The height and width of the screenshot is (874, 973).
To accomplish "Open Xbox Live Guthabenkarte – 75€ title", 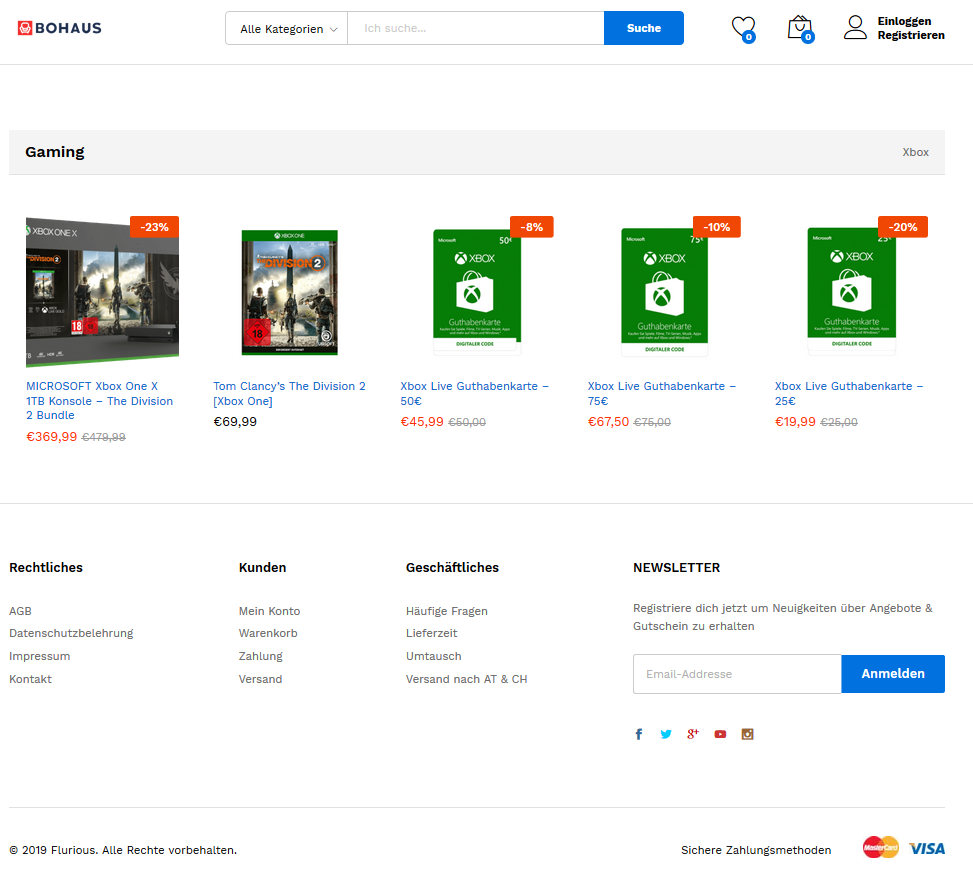I will [662, 394].
